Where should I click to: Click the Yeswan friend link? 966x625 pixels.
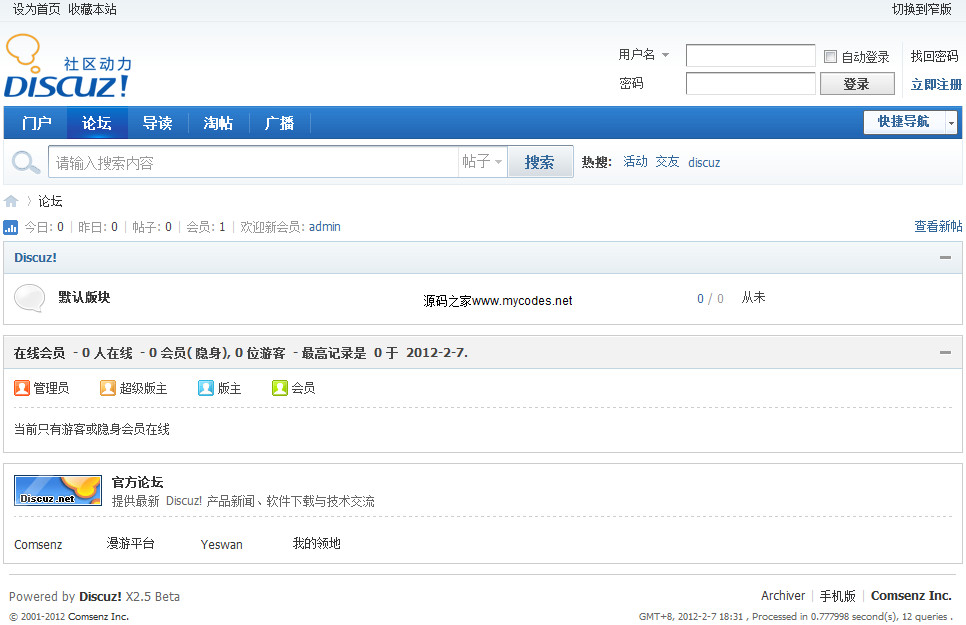click(222, 544)
